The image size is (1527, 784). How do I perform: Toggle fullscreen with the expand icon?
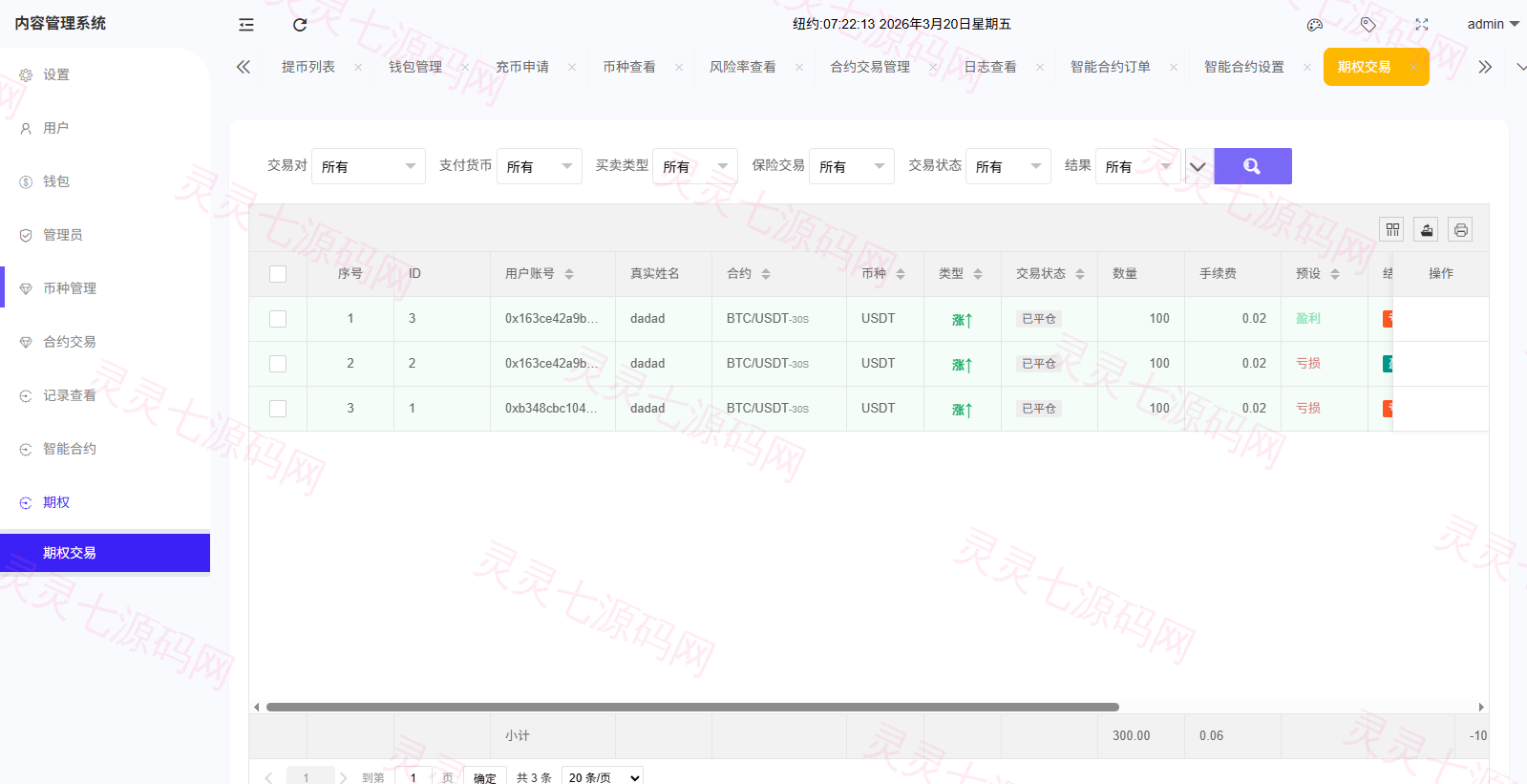pos(1422,25)
